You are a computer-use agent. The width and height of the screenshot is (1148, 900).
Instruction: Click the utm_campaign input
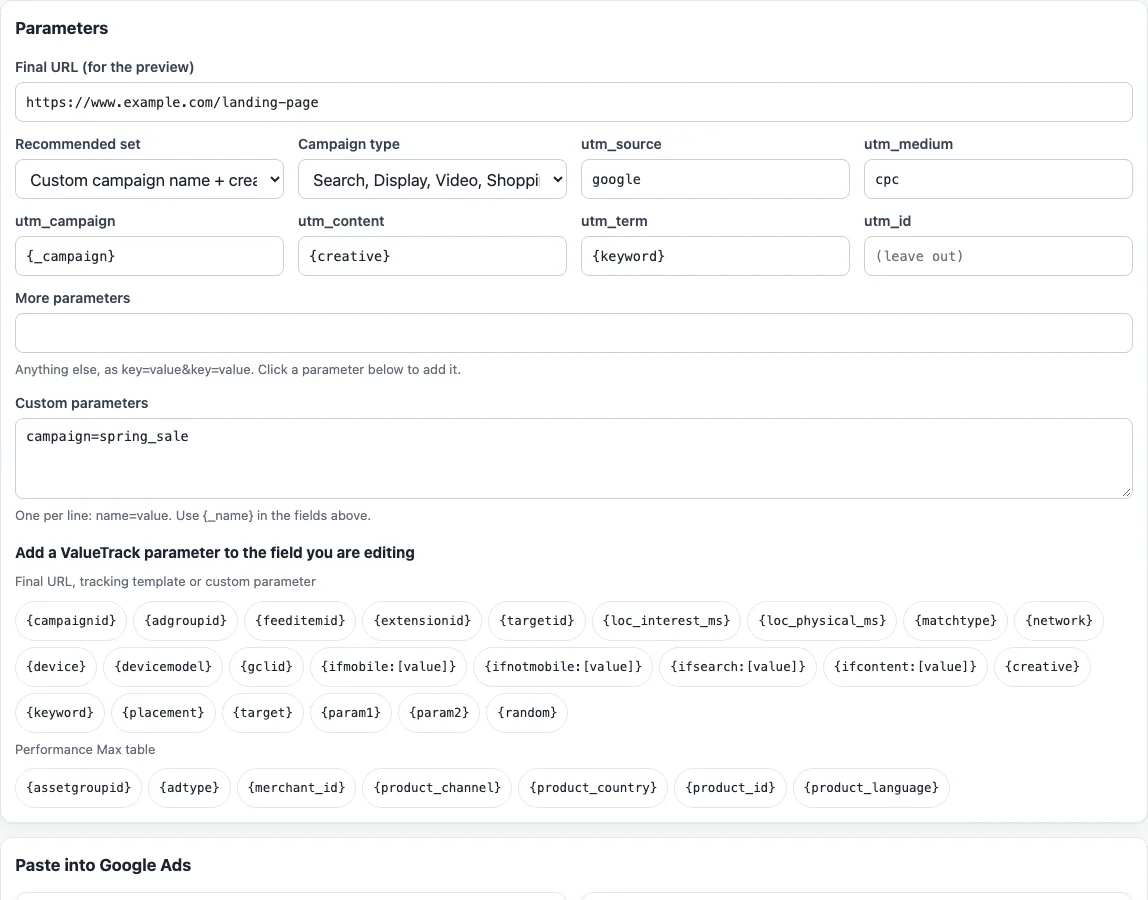(x=149, y=256)
